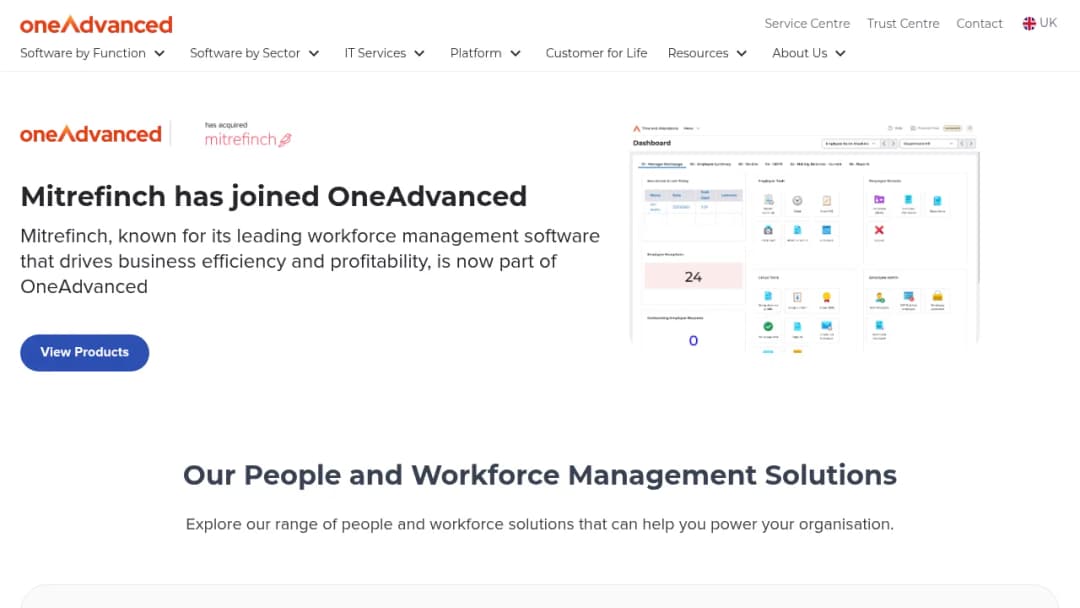Select 'Our People and Workforce Management Solutions' heading
The width and height of the screenshot is (1080, 608).
[x=540, y=475]
